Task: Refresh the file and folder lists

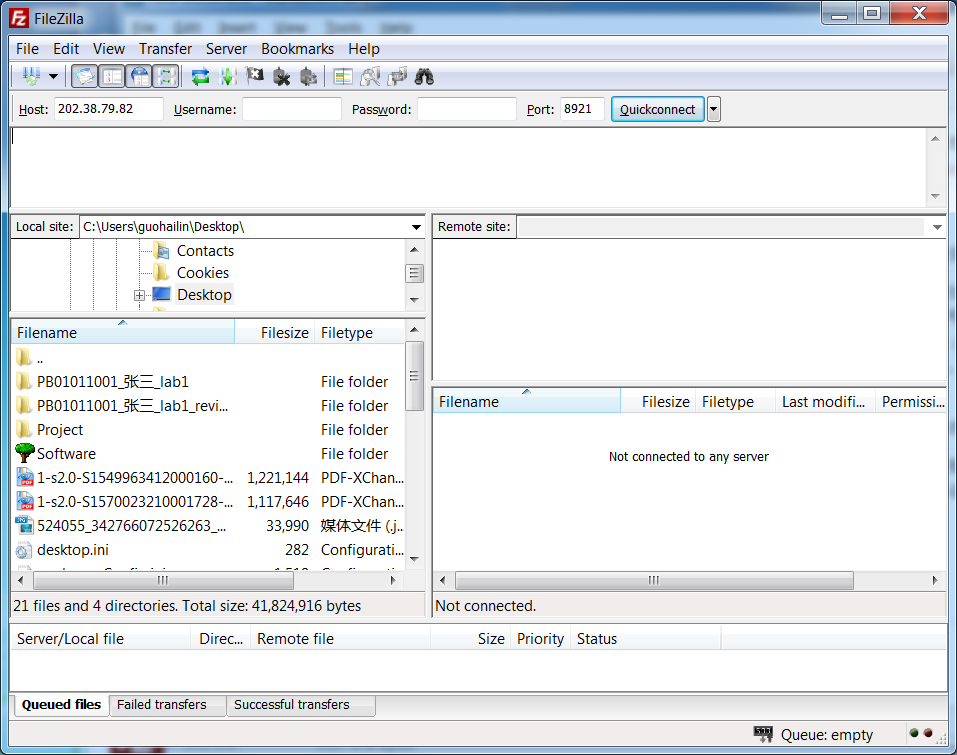Action: (x=200, y=76)
